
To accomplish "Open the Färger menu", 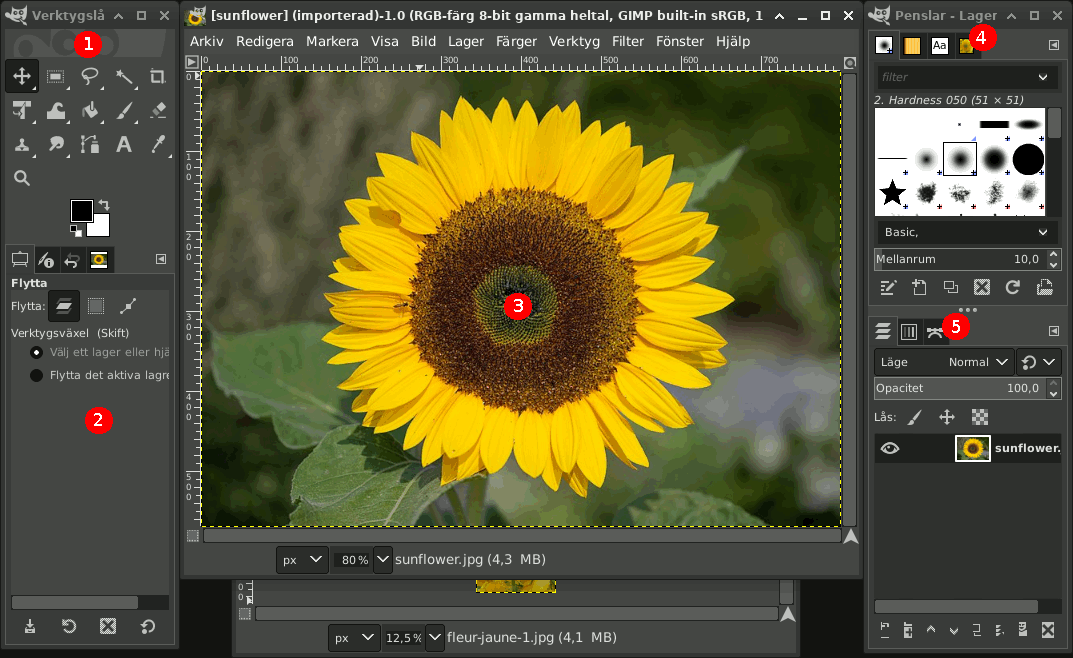I will (x=516, y=41).
